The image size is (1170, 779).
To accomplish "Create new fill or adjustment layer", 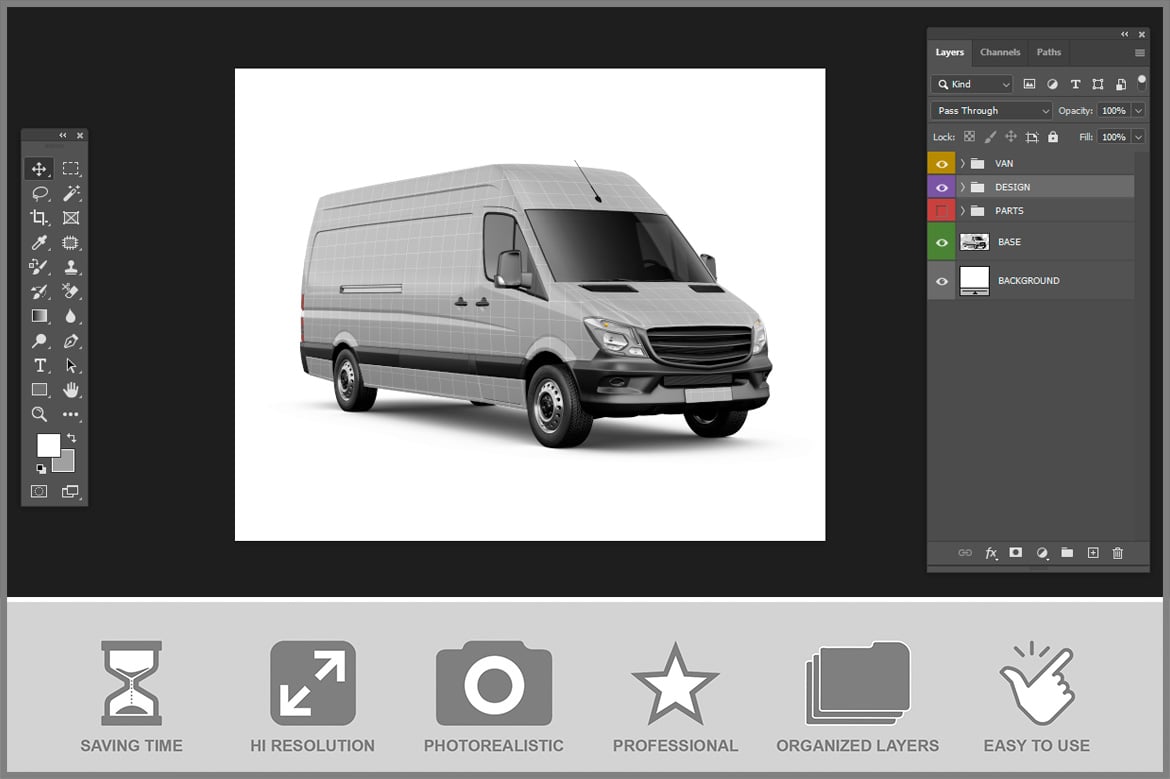I will coord(1042,553).
